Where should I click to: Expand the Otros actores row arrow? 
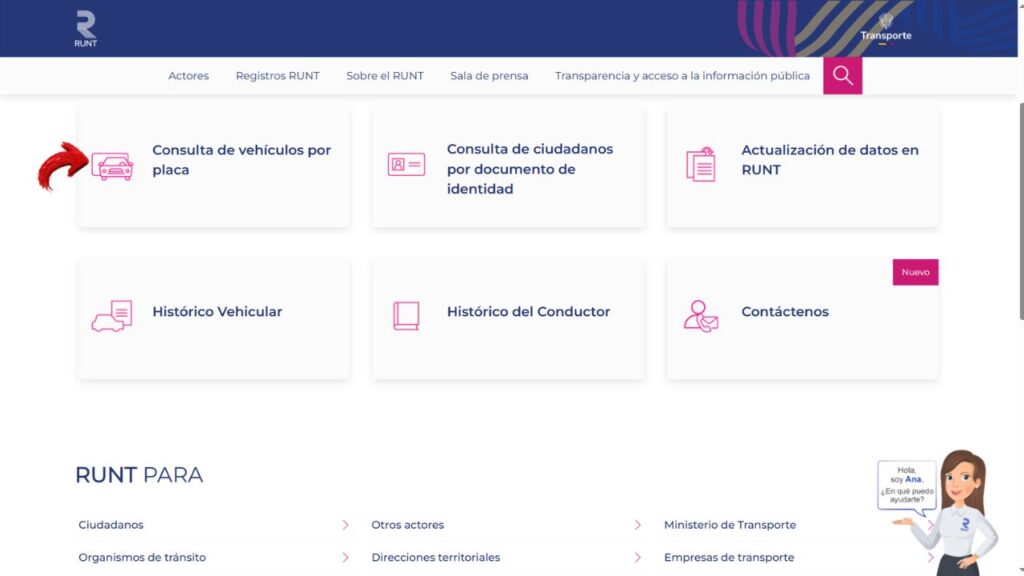click(x=638, y=525)
